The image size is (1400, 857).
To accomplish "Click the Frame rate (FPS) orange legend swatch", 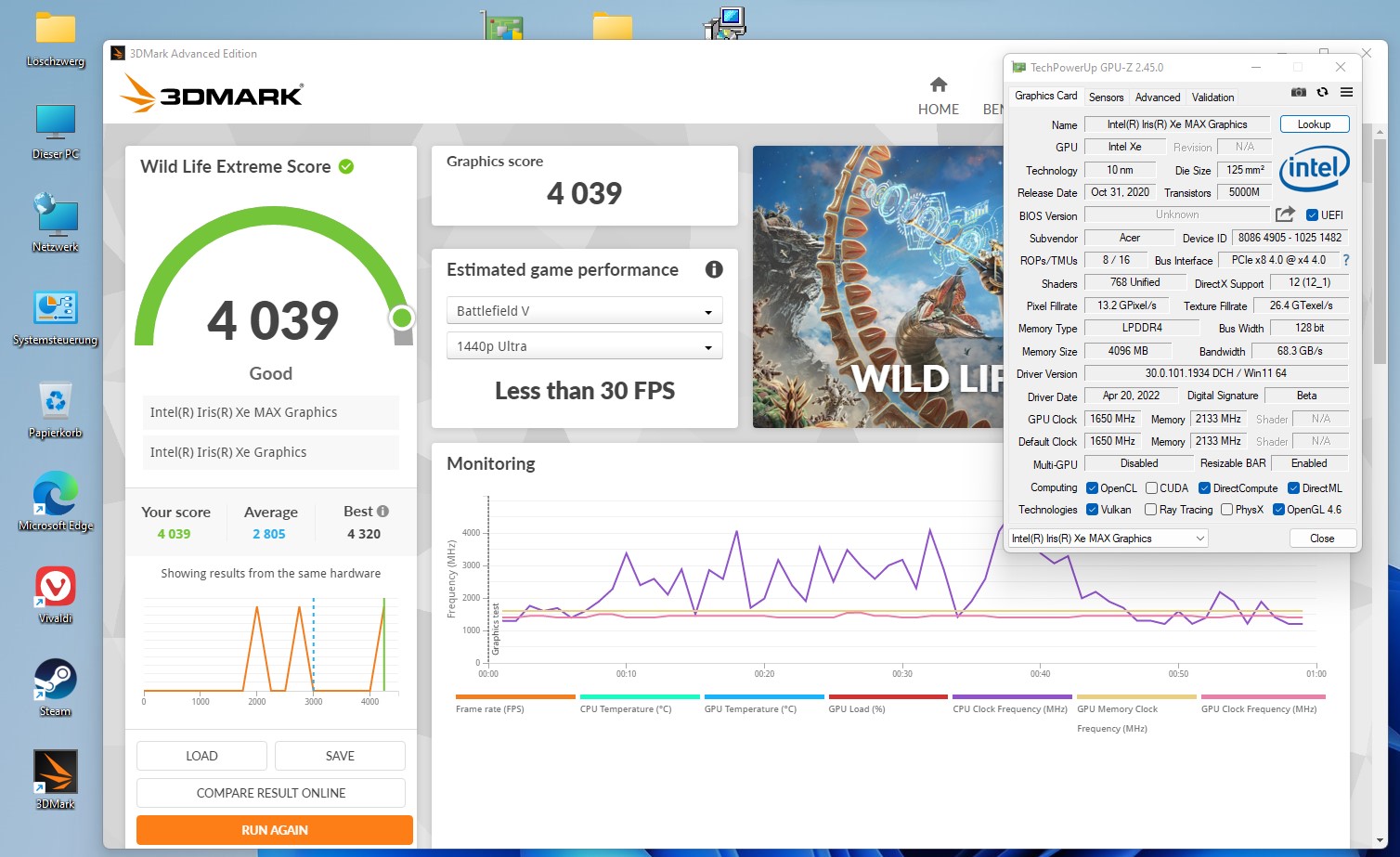I will click(x=515, y=696).
